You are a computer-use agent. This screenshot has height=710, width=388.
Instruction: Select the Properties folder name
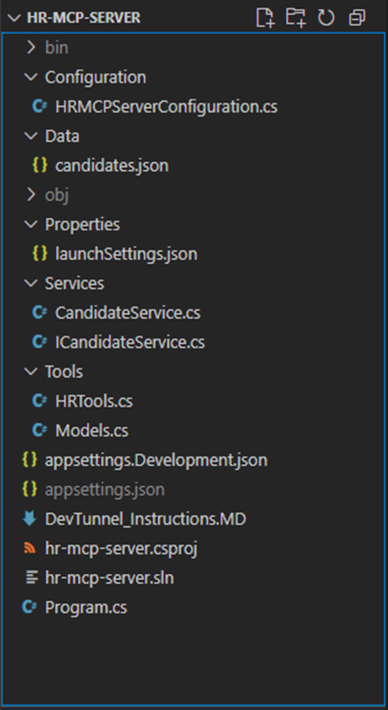click(x=82, y=225)
